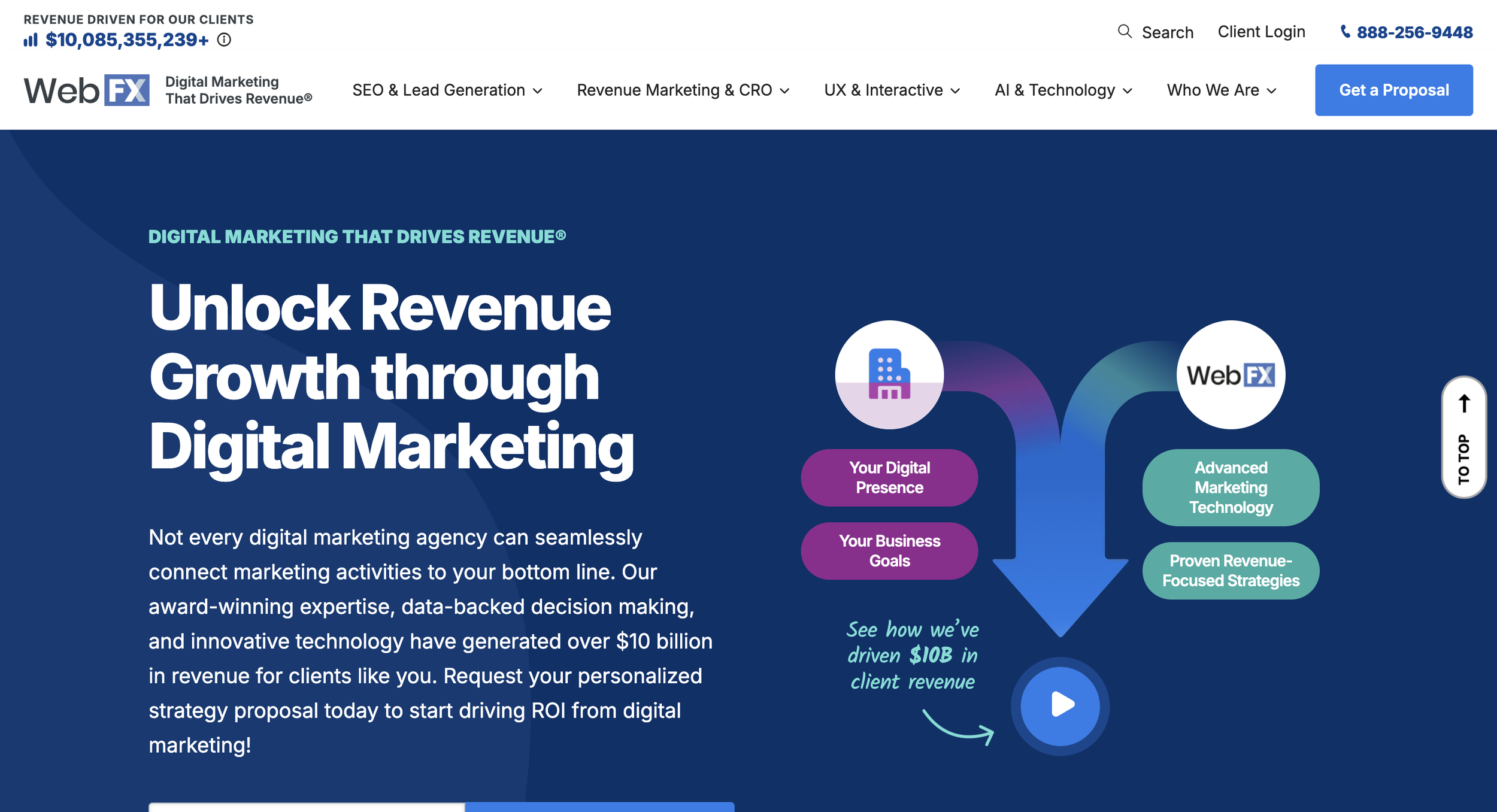Open the AI & Technology menu
Image resolution: width=1497 pixels, height=812 pixels.
[x=1063, y=90]
